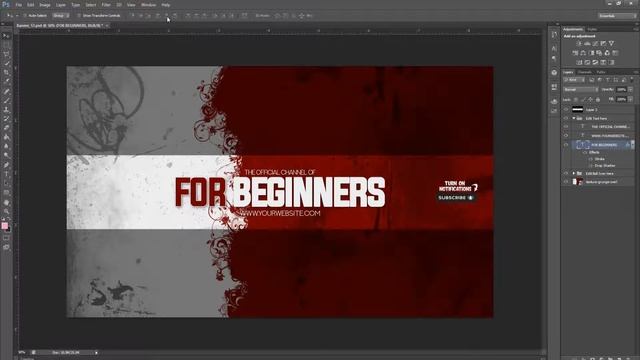The image size is (640, 360).
Task: Toggle Drop Shadow effect visibility
Action: tap(591, 166)
